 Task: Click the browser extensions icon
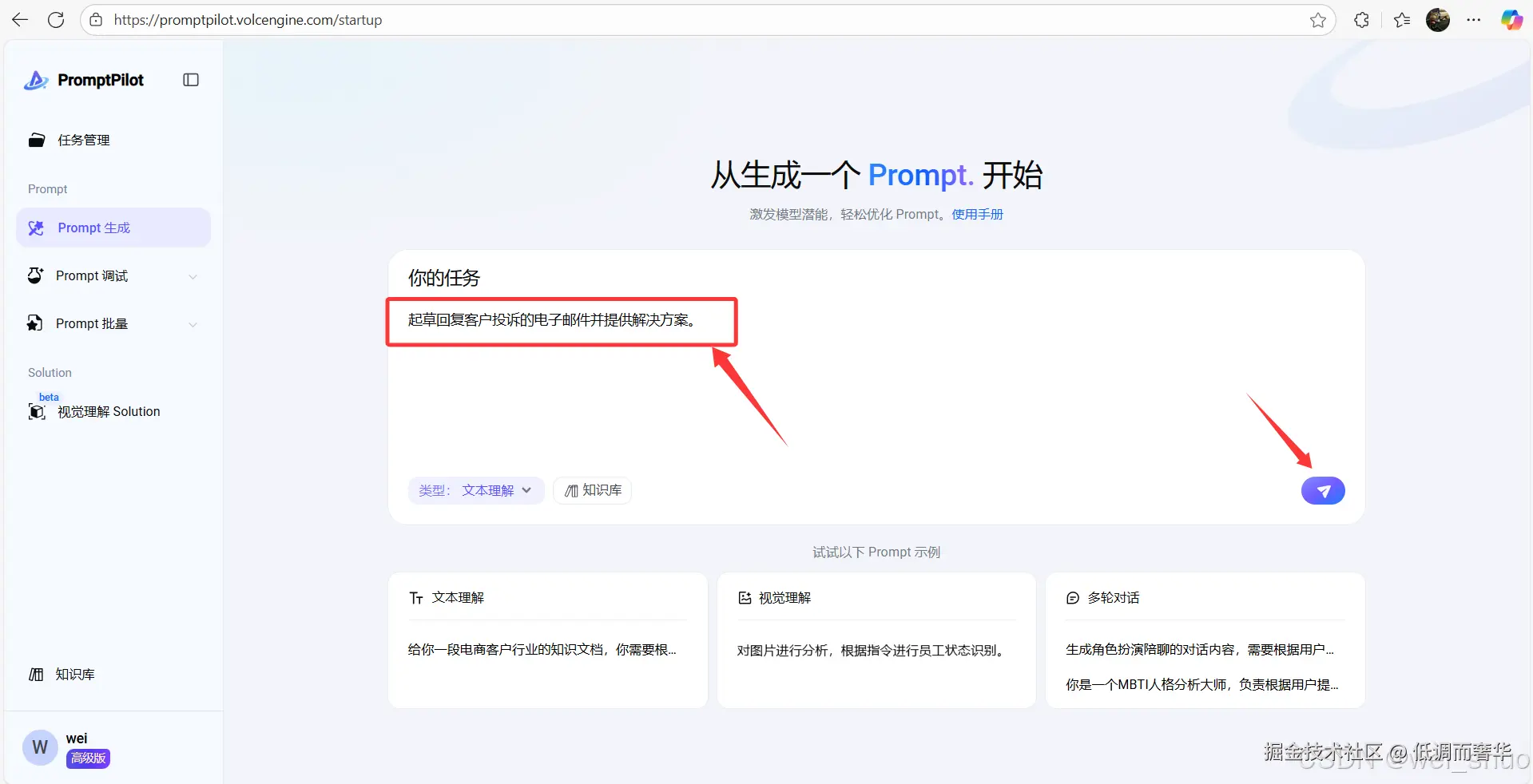point(1361,19)
